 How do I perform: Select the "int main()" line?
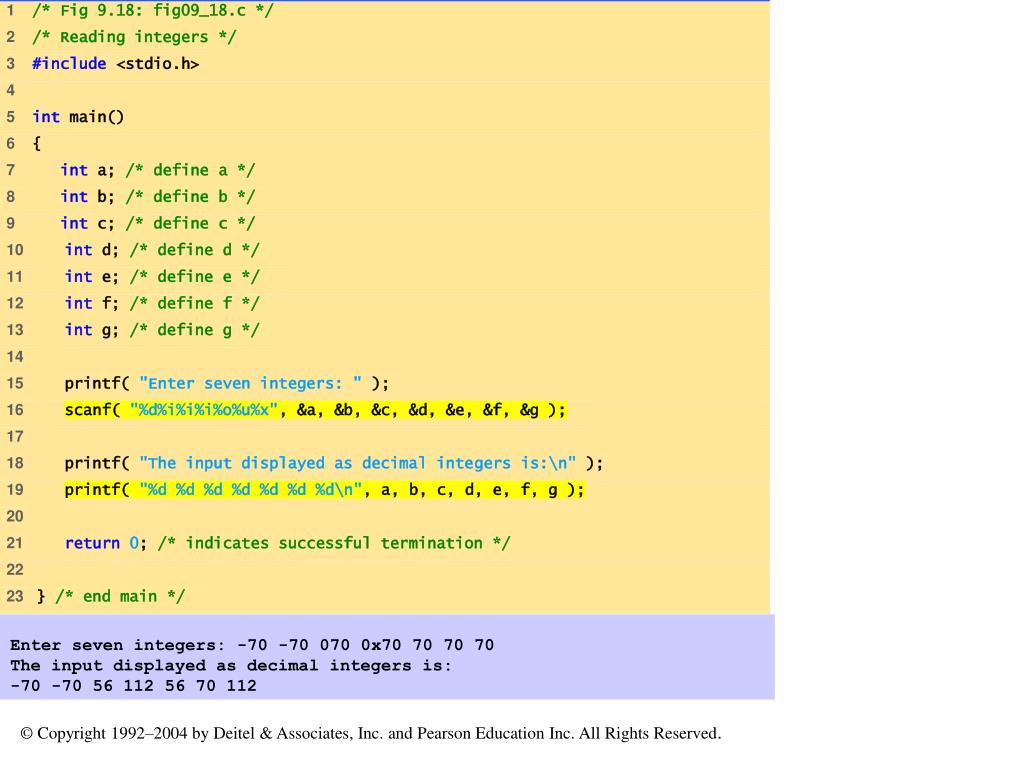78,117
